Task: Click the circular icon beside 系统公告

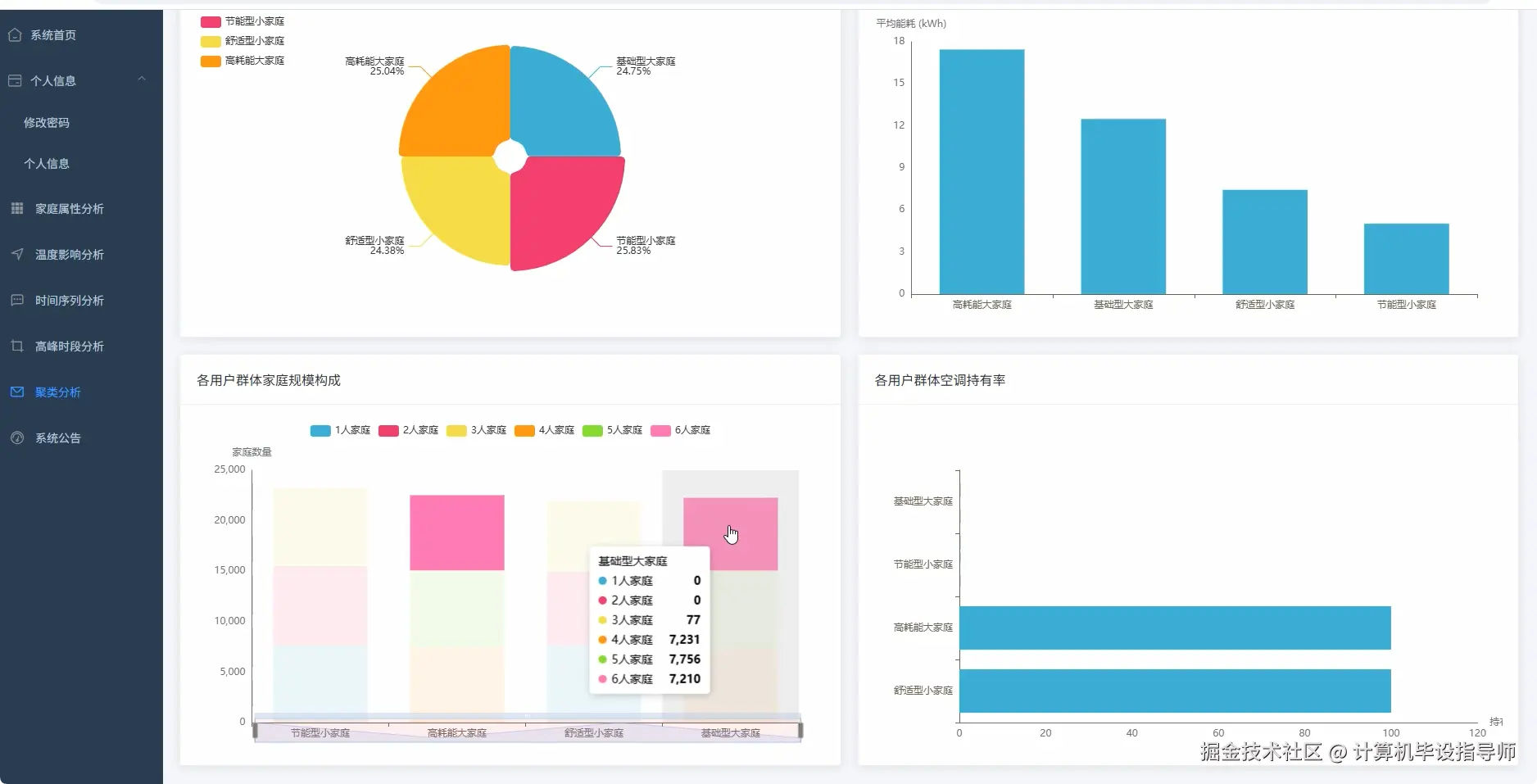Action: (x=17, y=437)
